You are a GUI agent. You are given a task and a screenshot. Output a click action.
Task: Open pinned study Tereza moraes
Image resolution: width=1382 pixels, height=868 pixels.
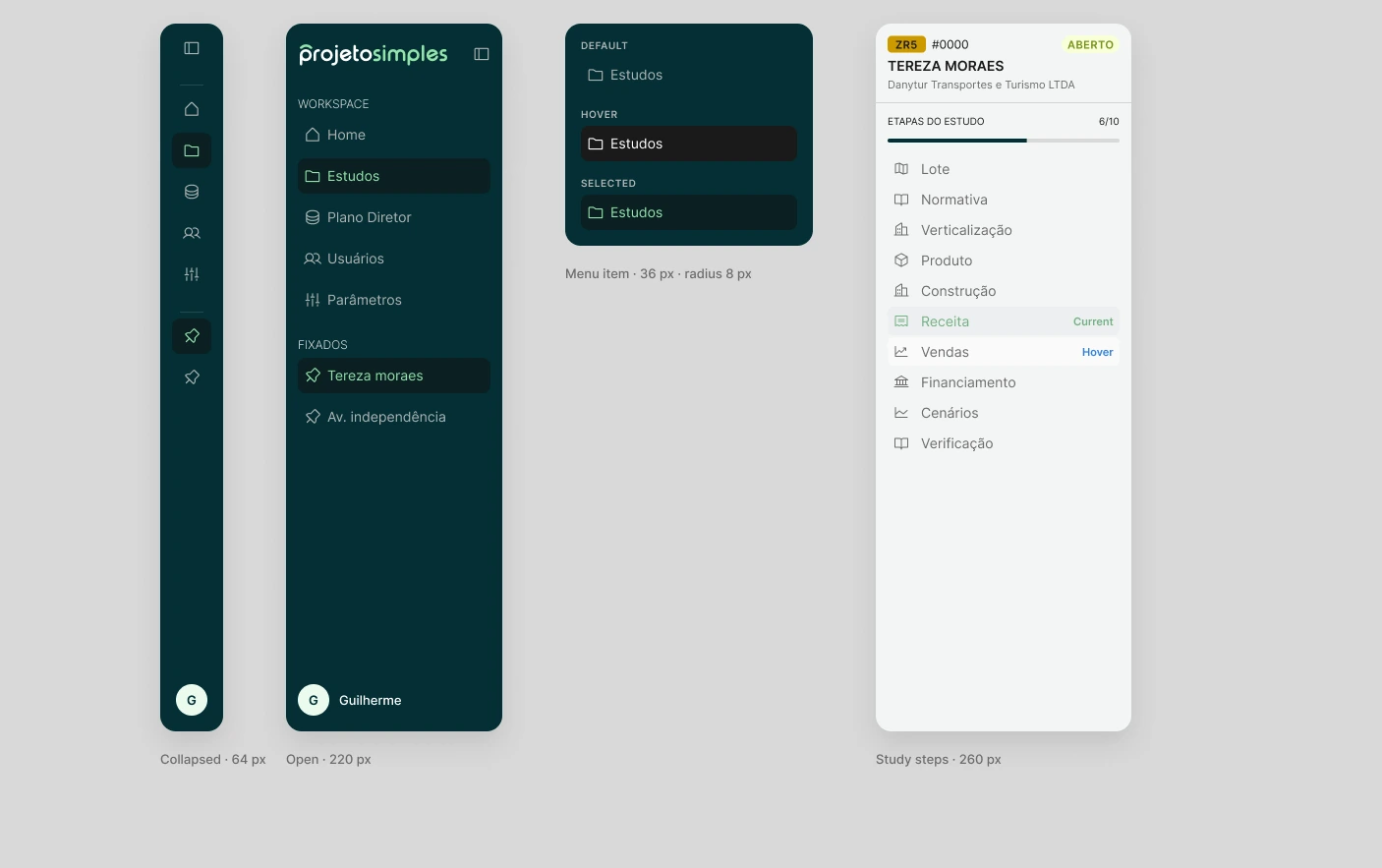pyautogui.click(x=394, y=376)
